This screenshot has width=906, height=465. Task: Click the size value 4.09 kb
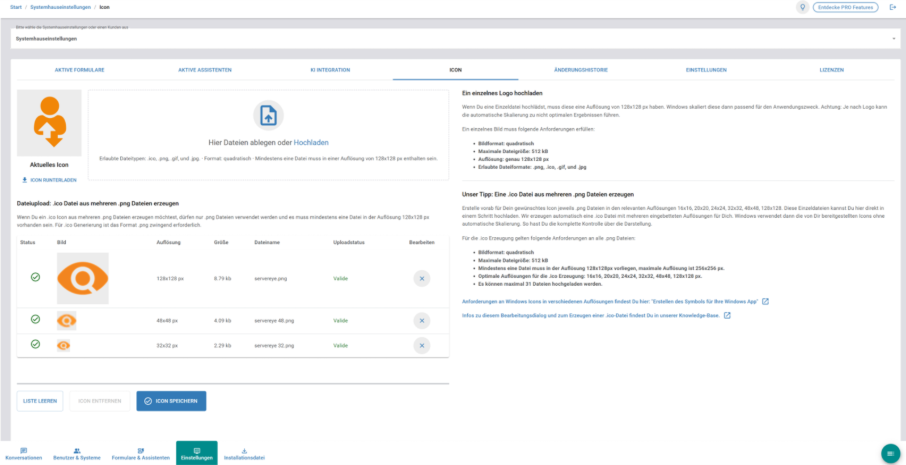click(x=222, y=321)
